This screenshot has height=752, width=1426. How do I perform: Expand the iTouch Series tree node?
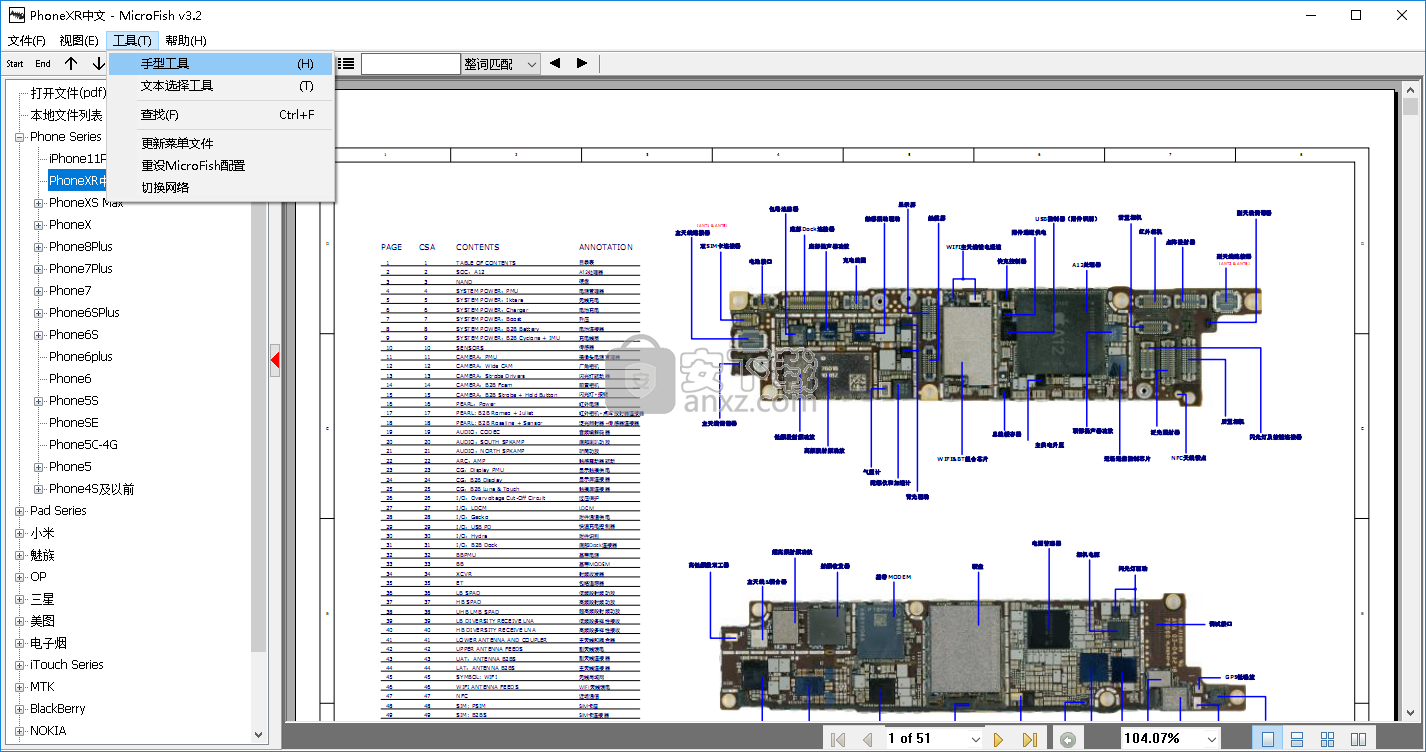(x=20, y=665)
